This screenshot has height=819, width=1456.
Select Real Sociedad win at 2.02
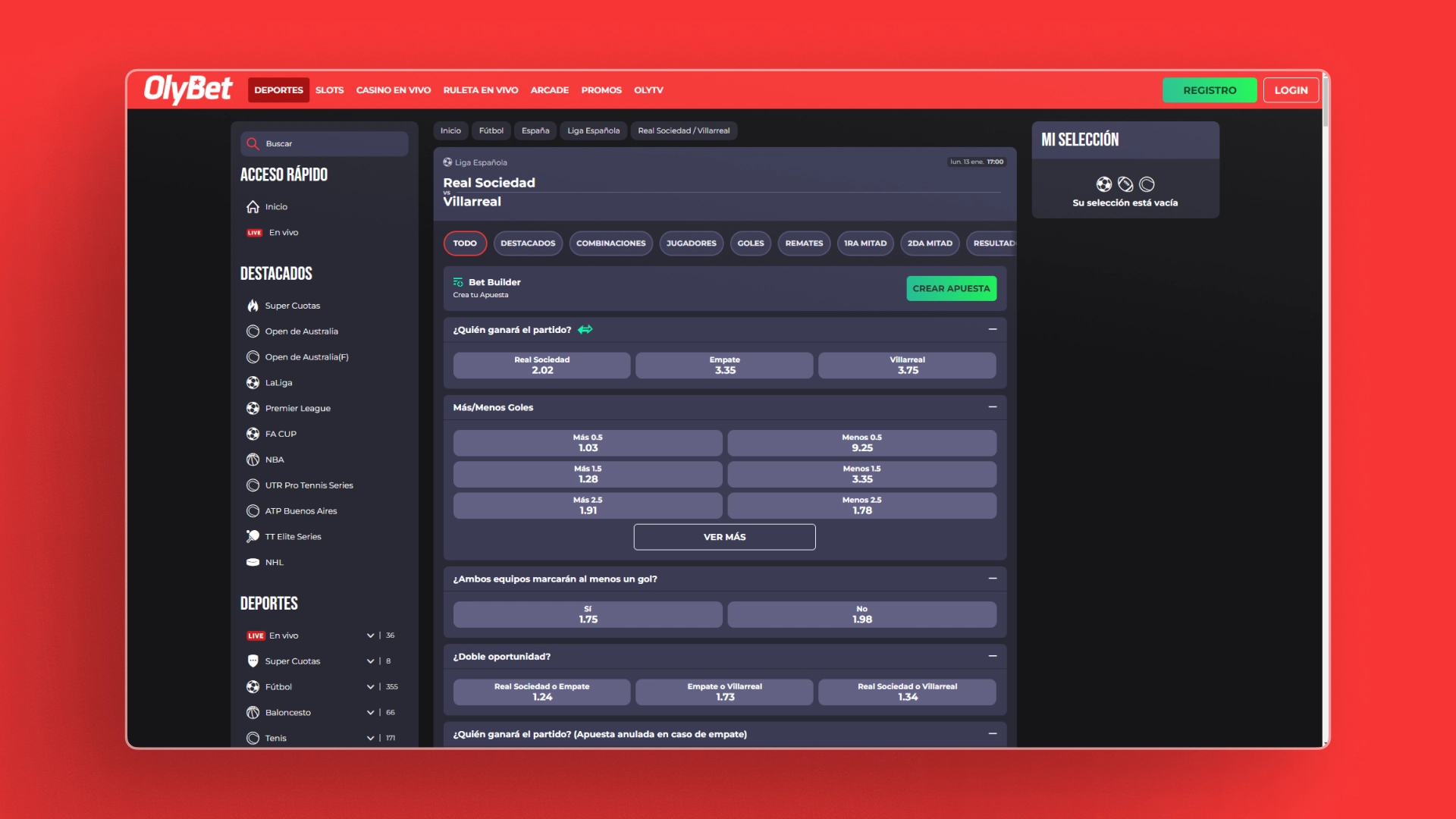click(541, 366)
